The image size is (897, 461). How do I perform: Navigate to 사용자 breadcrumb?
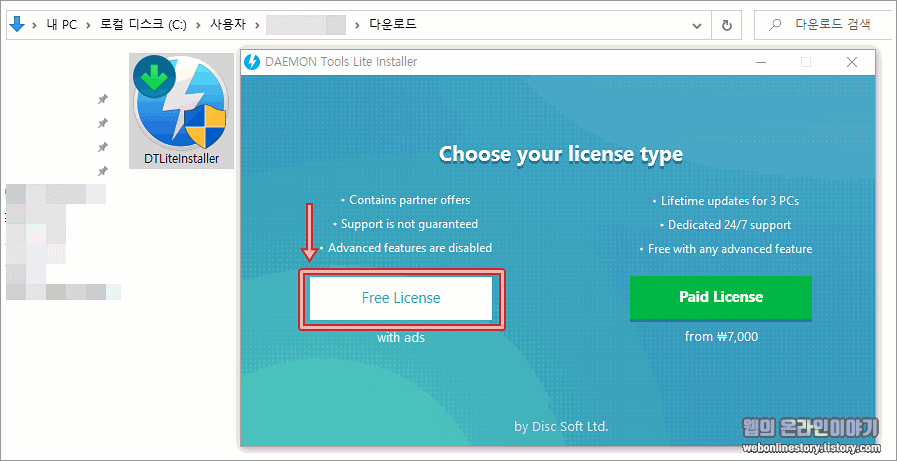pos(229,25)
